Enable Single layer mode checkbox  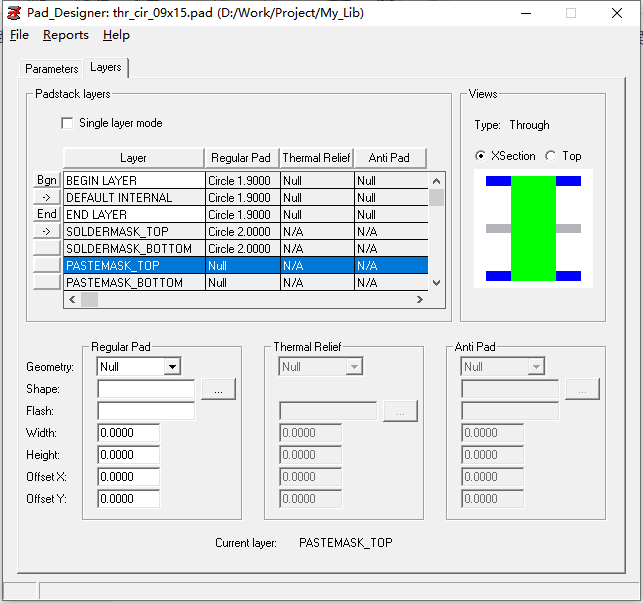tap(67, 123)
